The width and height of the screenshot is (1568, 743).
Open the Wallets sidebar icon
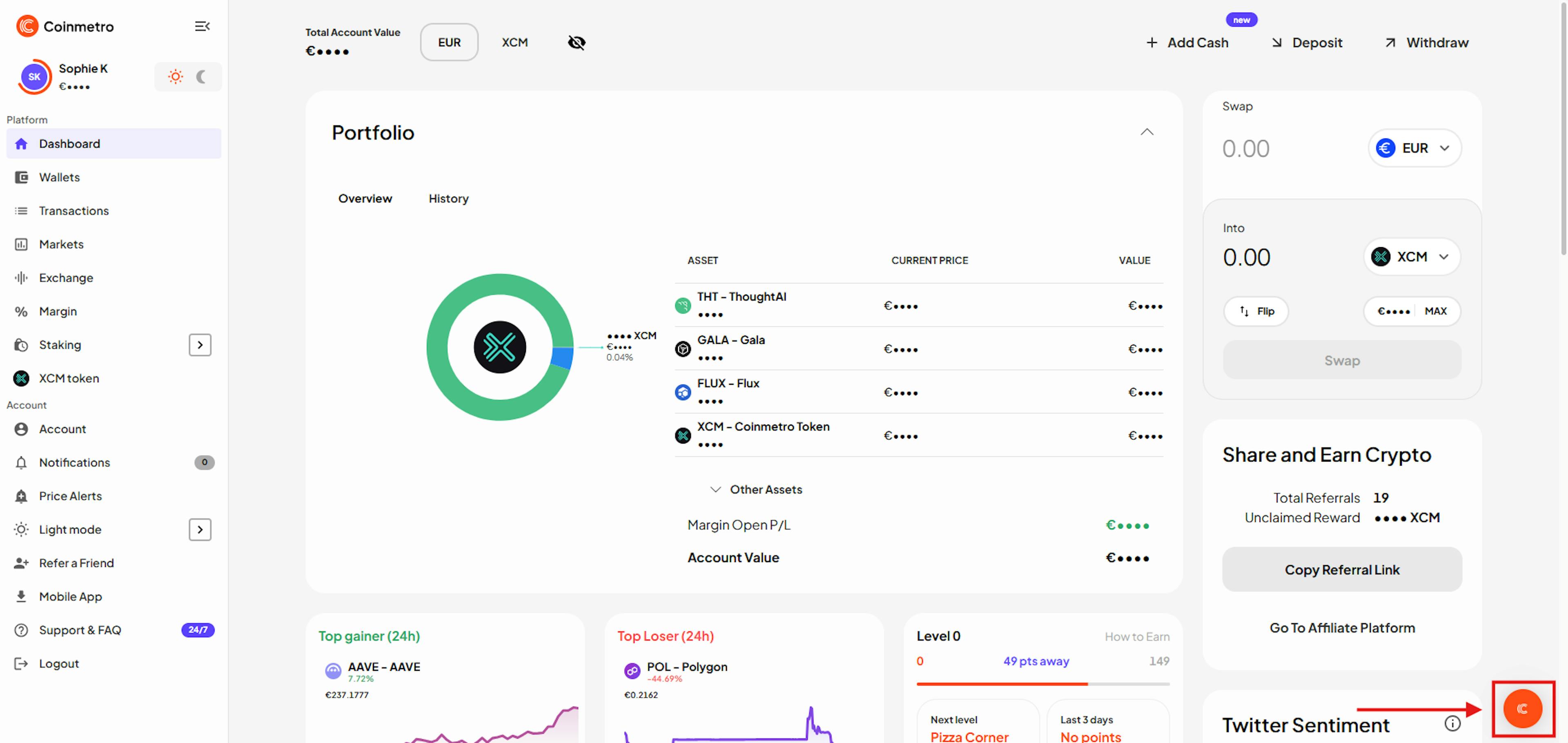tap(21, 177)
